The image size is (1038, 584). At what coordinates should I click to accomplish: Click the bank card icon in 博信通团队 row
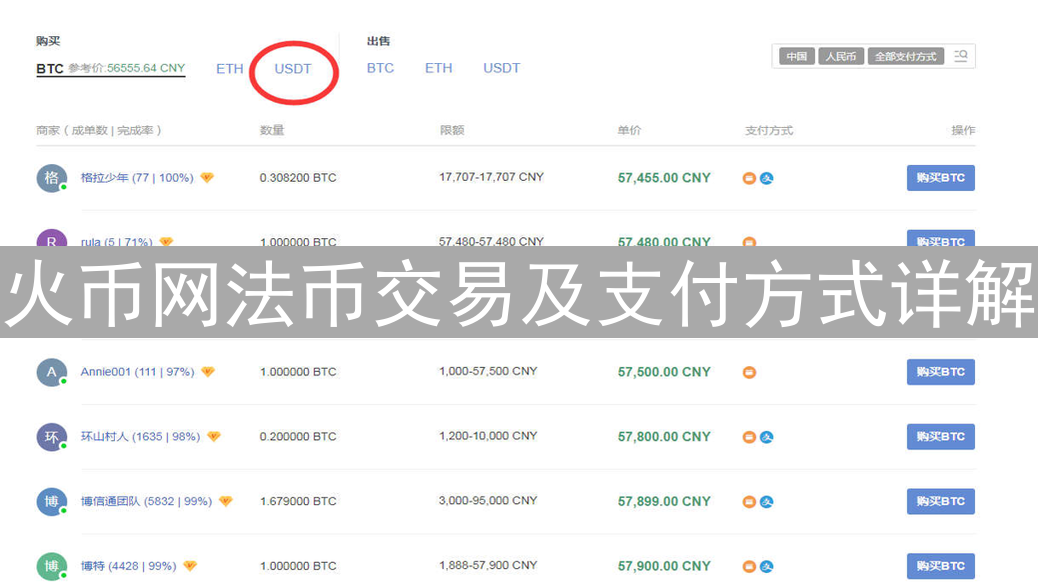pyautogui.click(x=749, y=502)
